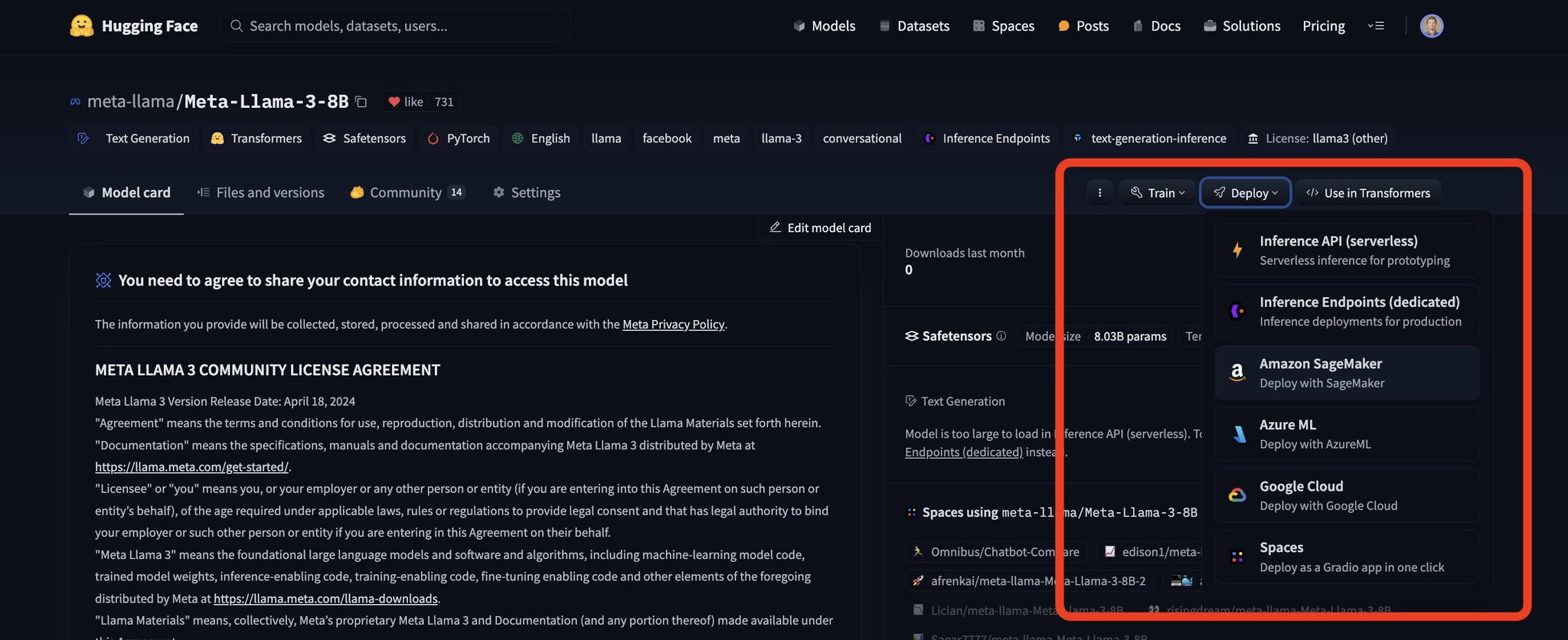Open the Train dropdown
The width and height of the screenshot is (1568, 640).
click(1158, 193)
